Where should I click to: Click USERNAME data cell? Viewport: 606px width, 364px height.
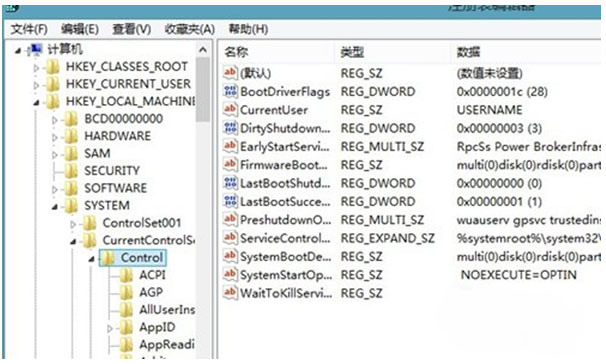pos(489,110)
